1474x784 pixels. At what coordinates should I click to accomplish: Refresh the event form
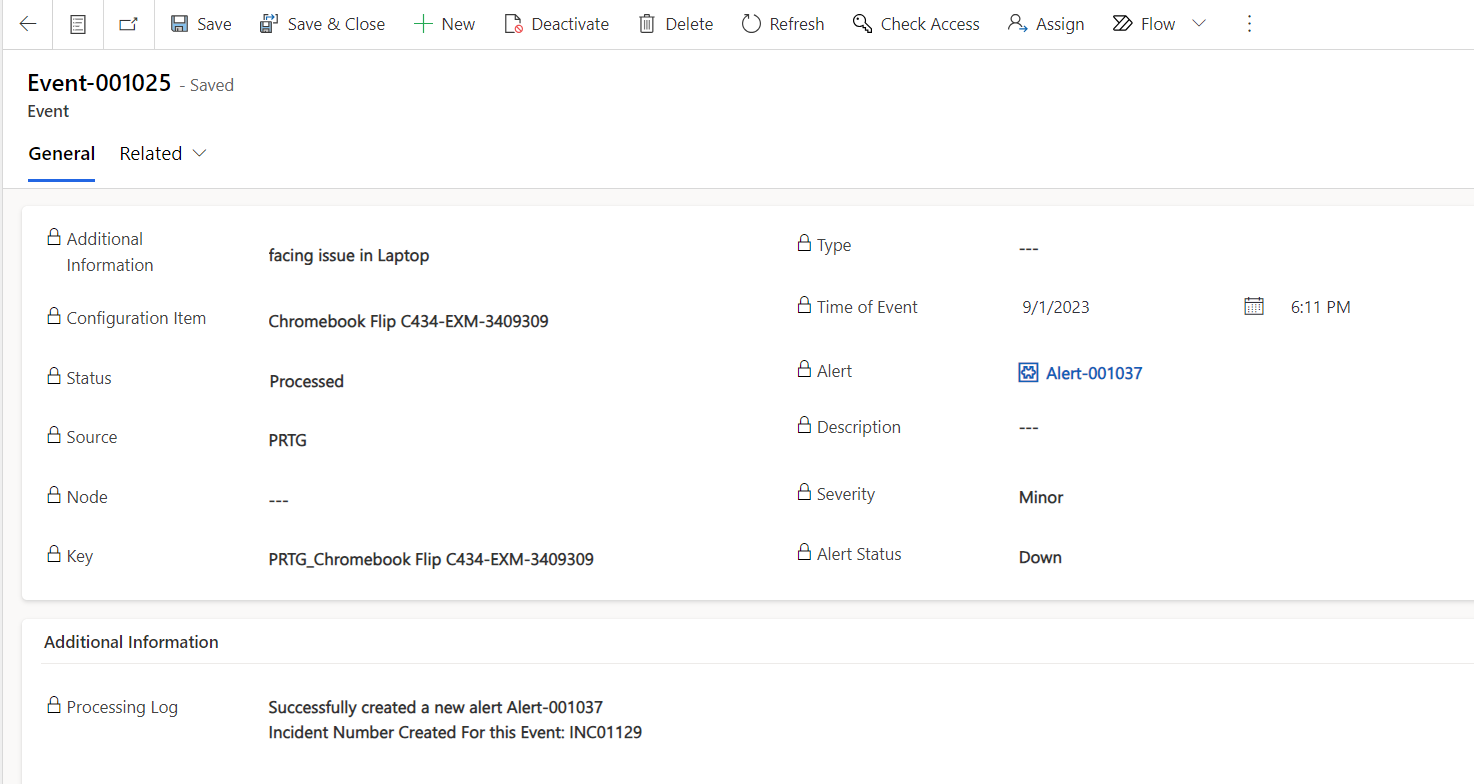pos(783,24)
